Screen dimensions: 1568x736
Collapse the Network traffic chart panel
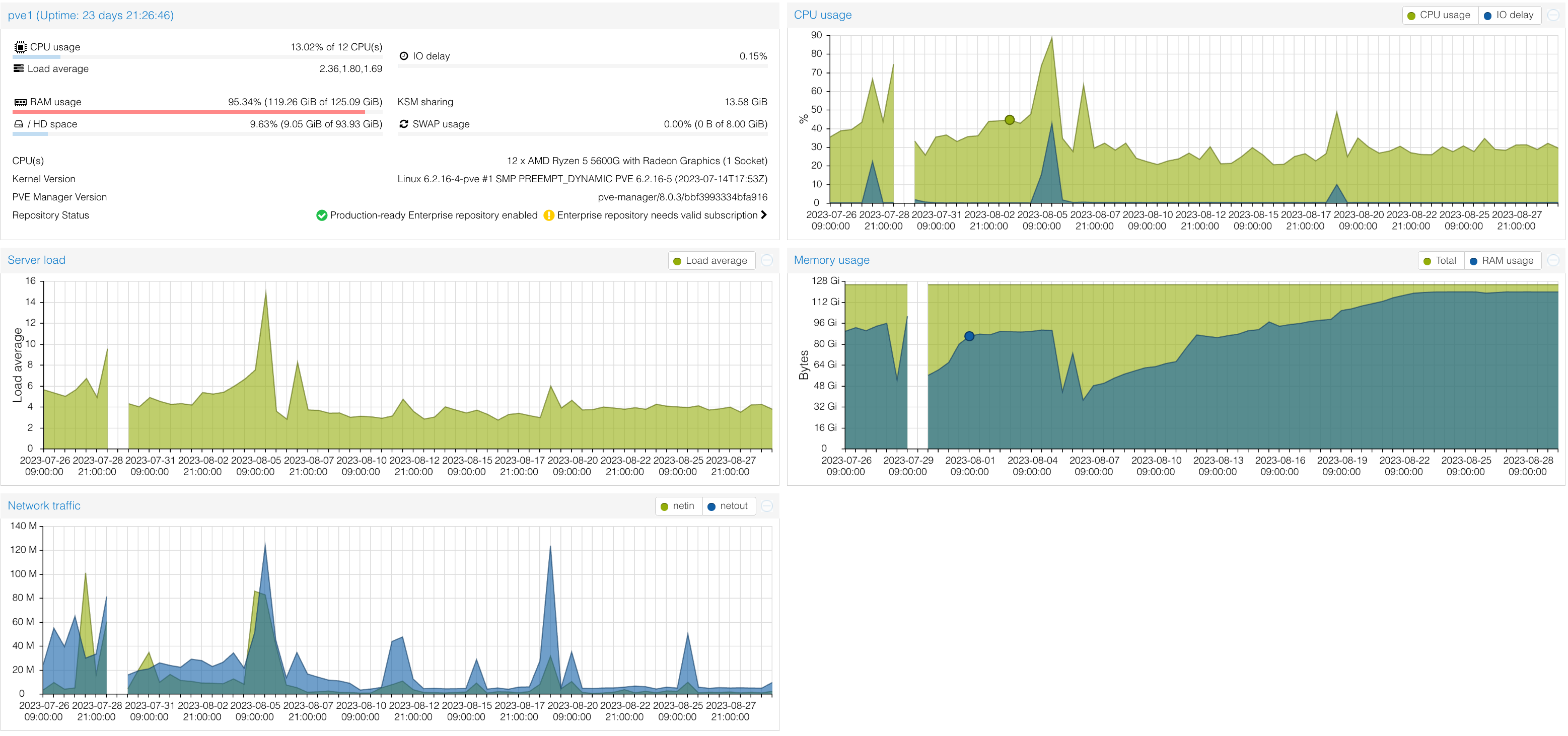tap(767, 506)
